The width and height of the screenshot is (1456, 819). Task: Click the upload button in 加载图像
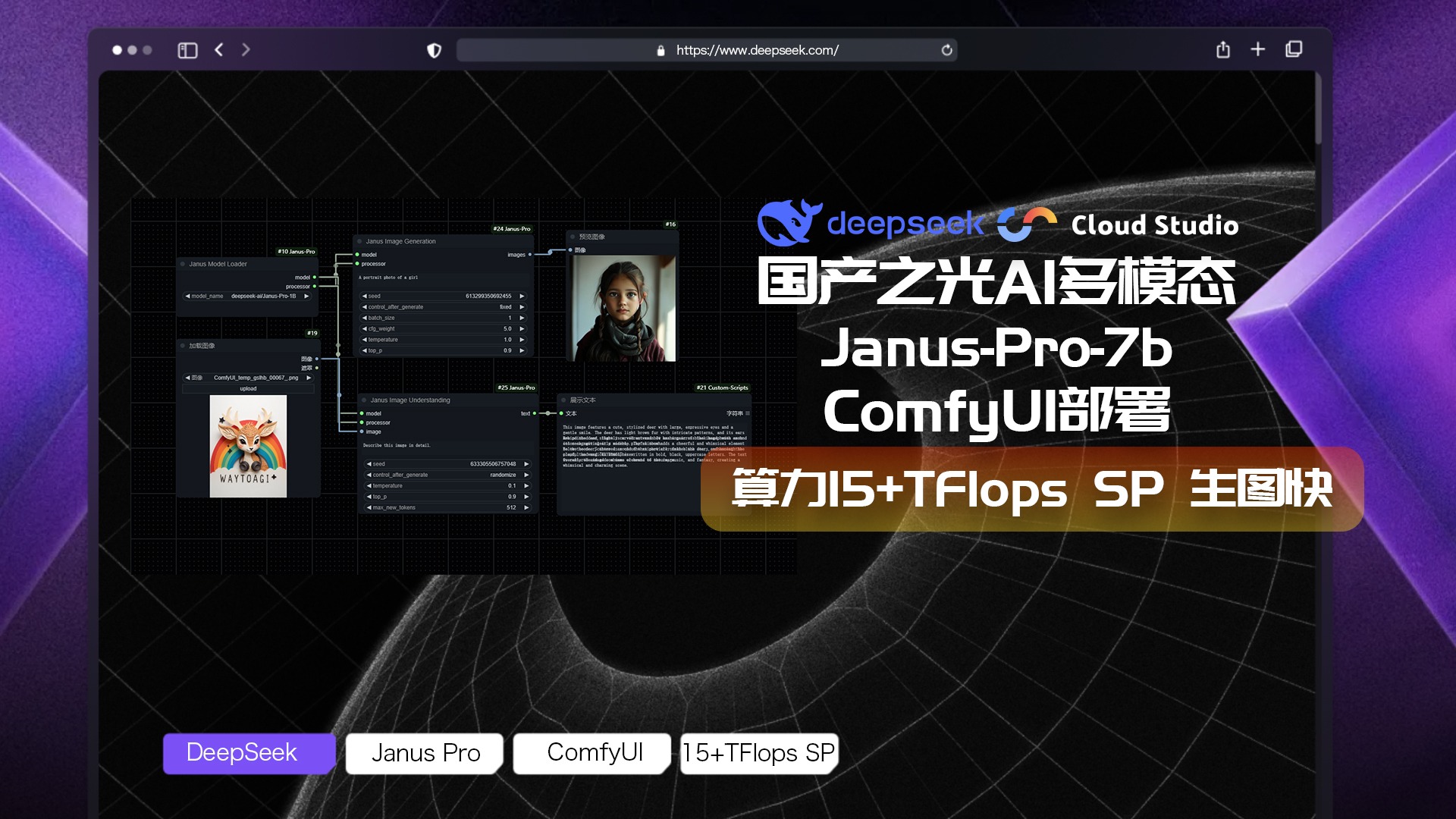(x=248, y=388)
